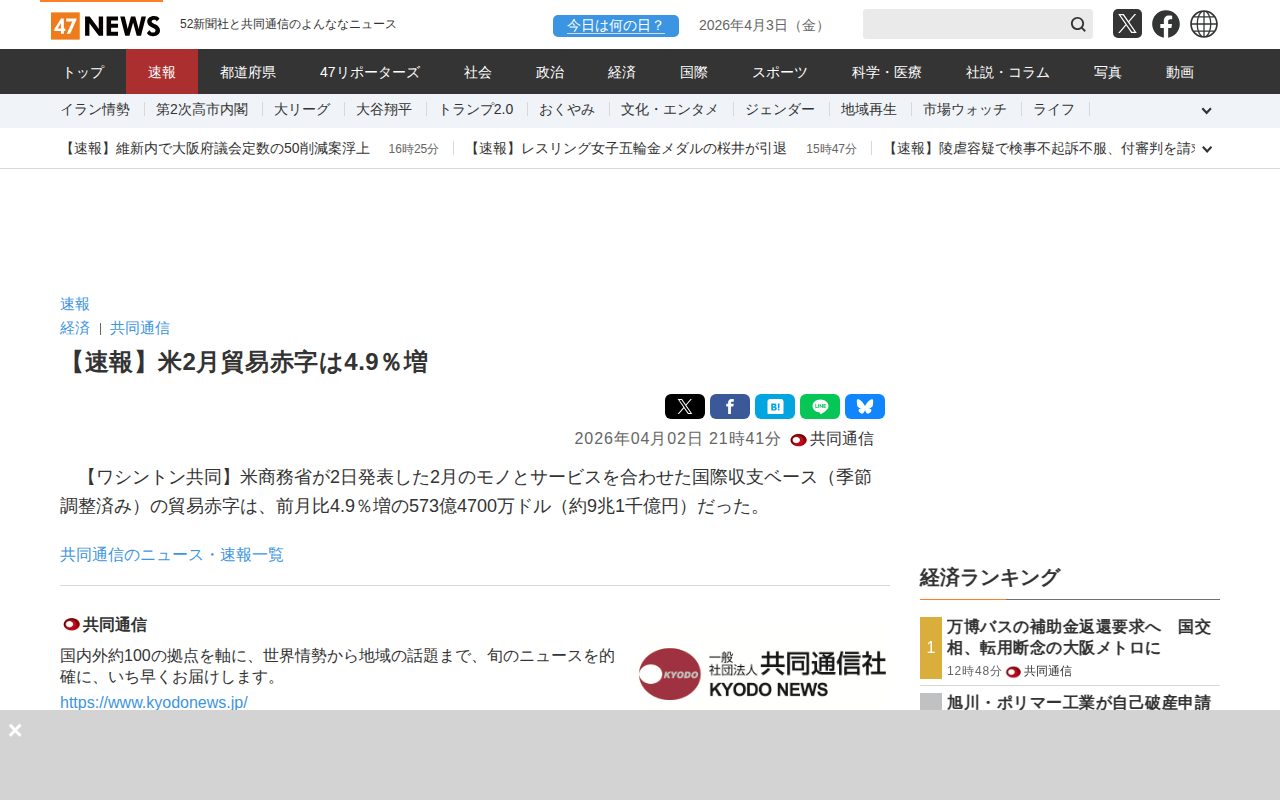
Task: Click the 経済 breadcrumb link
Action: pos(75,328)
